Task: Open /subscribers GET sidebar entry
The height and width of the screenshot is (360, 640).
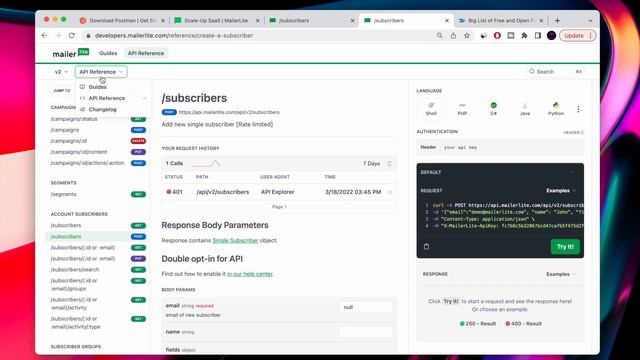Action: coord(98,225)
